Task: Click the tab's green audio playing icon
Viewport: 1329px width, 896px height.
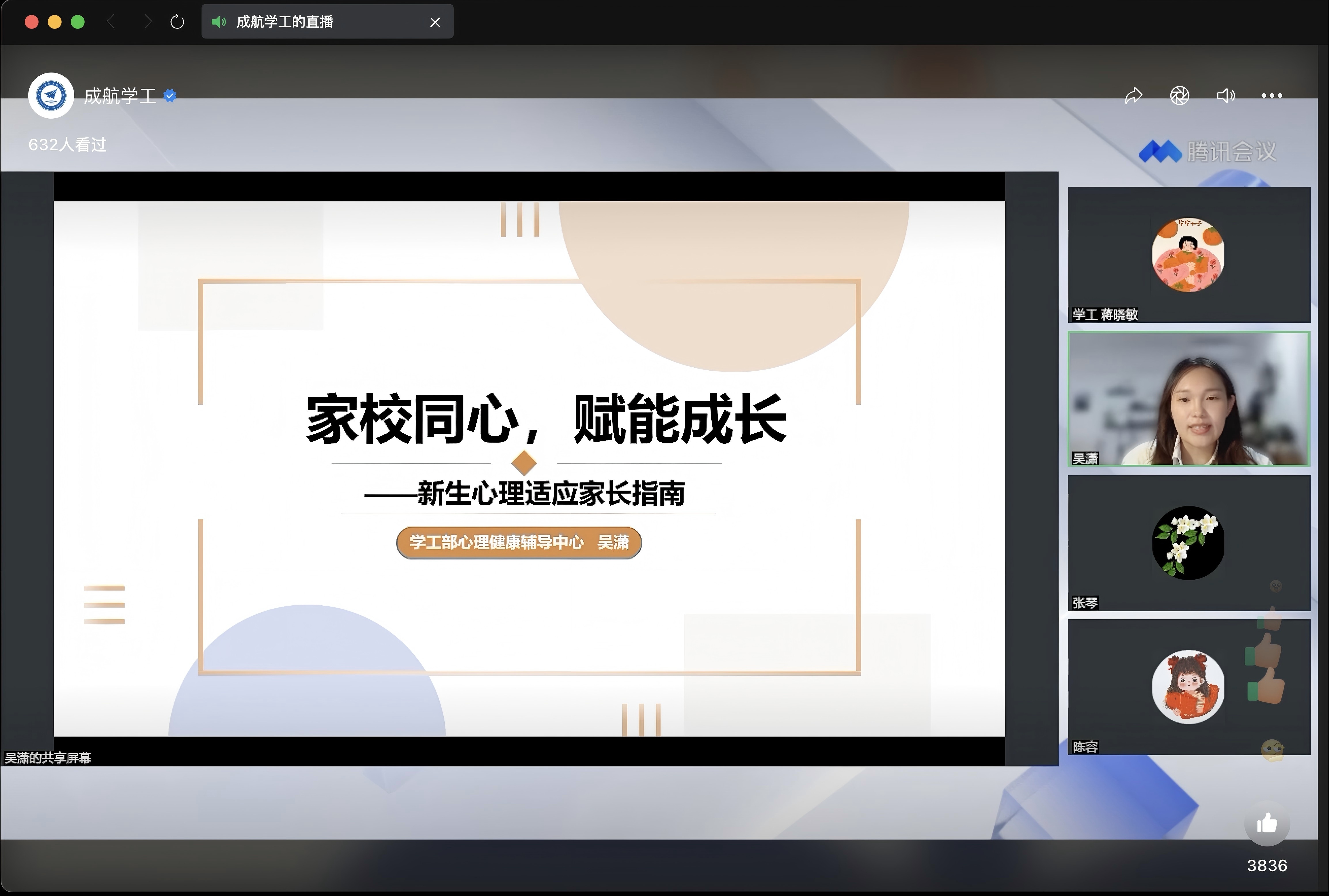Action: tap(218, 22)
